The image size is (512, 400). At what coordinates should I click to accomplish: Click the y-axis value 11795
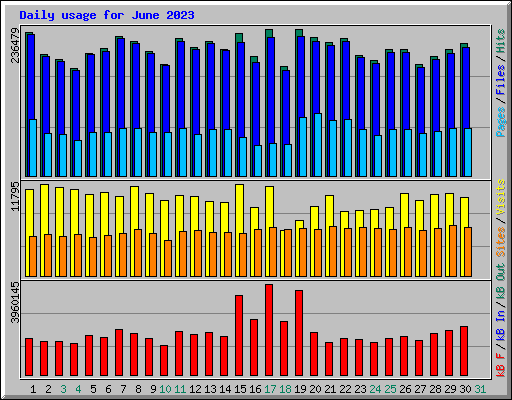(x=15, y=196)
